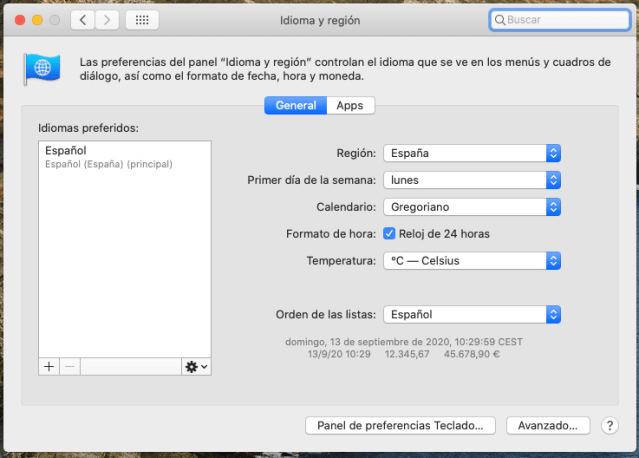Click the back navigation arrow
Screen dimensions: 639x458
[x=84, y=20]
